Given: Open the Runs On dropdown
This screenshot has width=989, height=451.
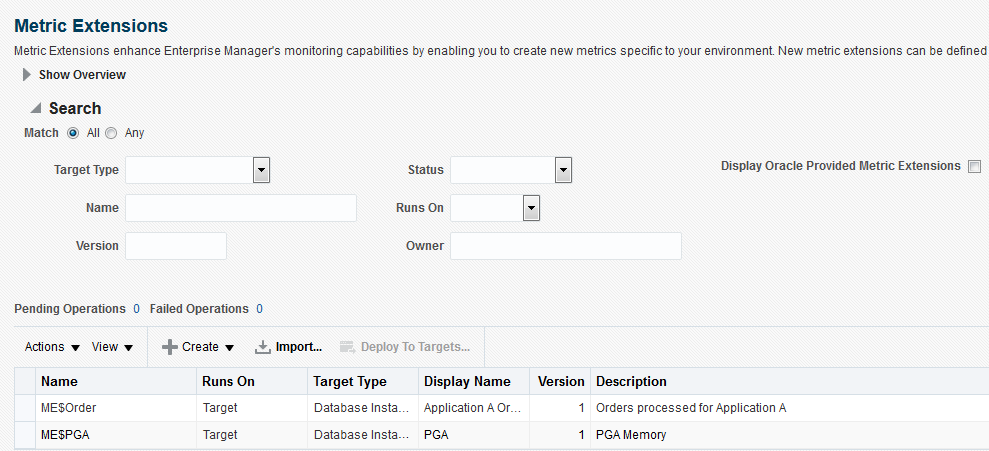Looking at the screenshot, I should pos(531,208).
